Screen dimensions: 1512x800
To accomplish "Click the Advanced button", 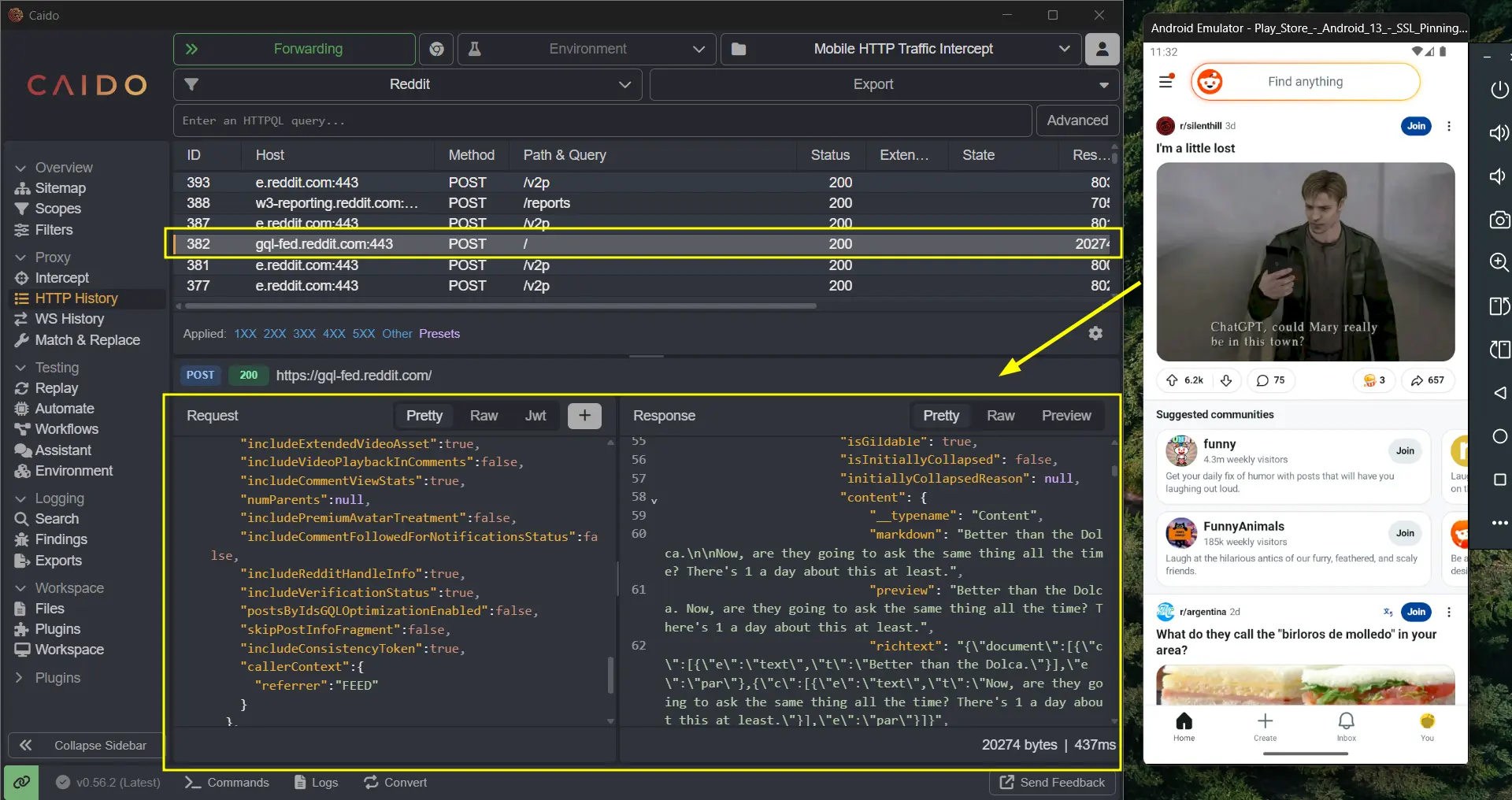I will (1077, 120).
